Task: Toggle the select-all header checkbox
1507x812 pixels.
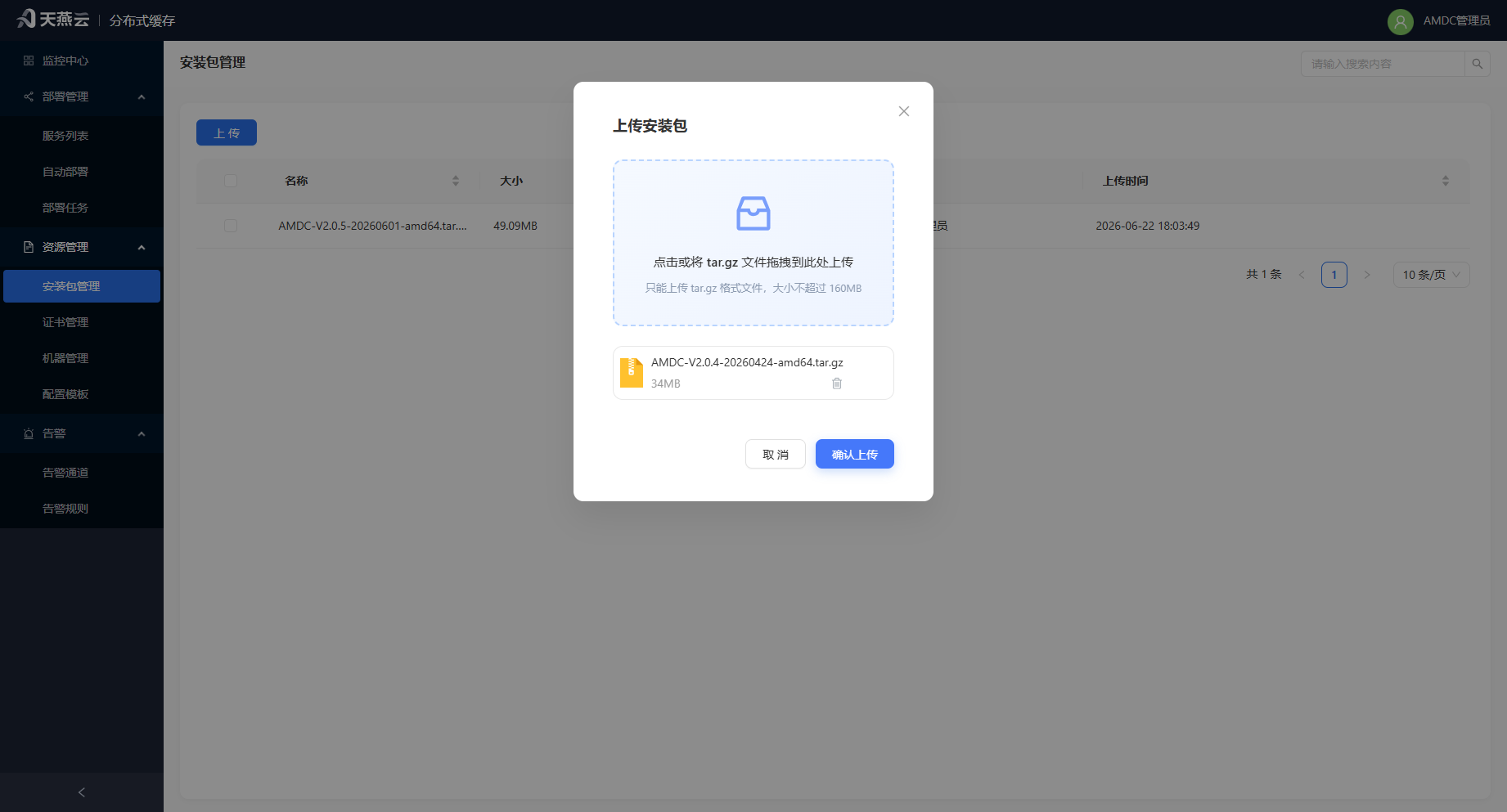Action: [x=231, y=181]
